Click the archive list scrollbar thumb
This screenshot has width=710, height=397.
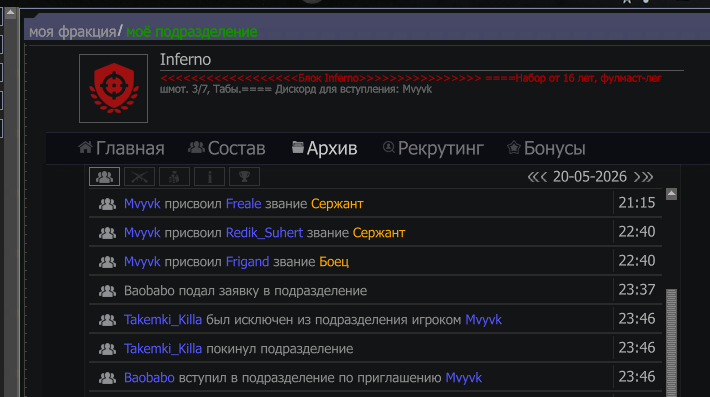(672, 343)
